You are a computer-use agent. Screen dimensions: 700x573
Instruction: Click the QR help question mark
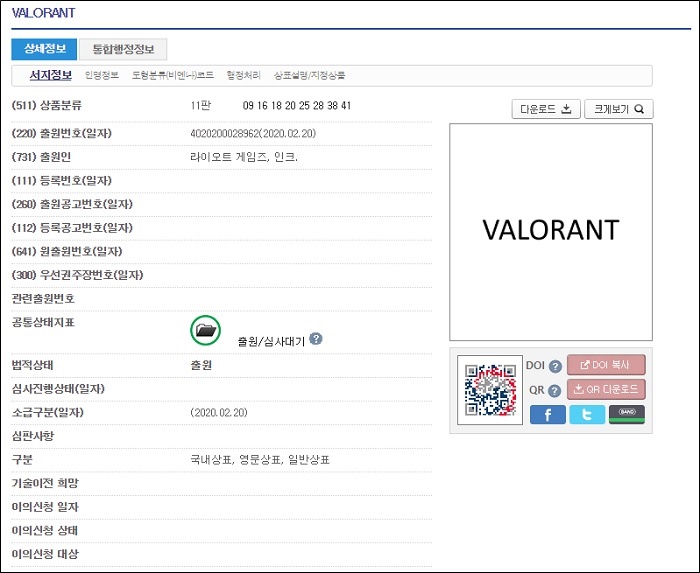click(555, 390)
